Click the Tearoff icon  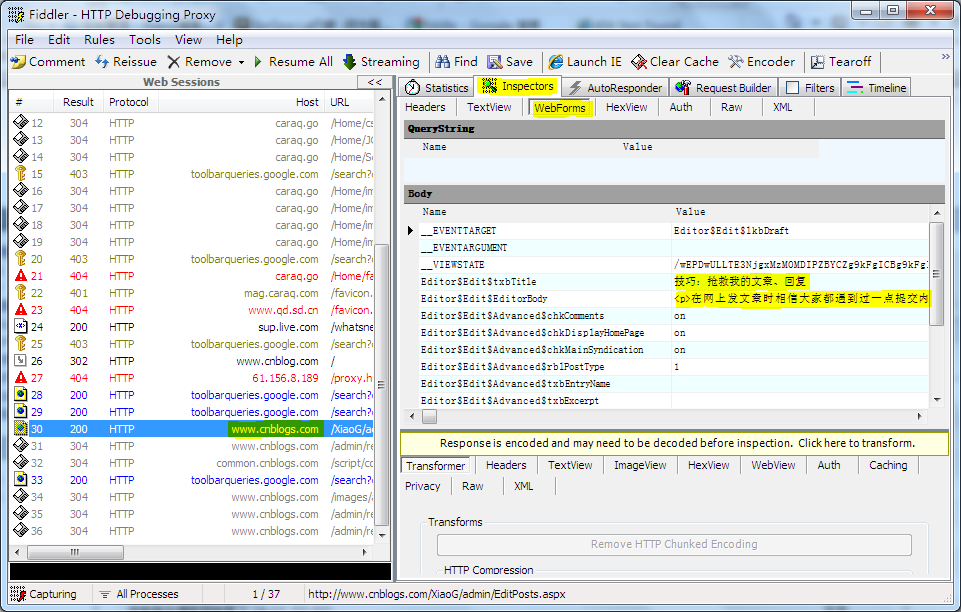[818, 62]
